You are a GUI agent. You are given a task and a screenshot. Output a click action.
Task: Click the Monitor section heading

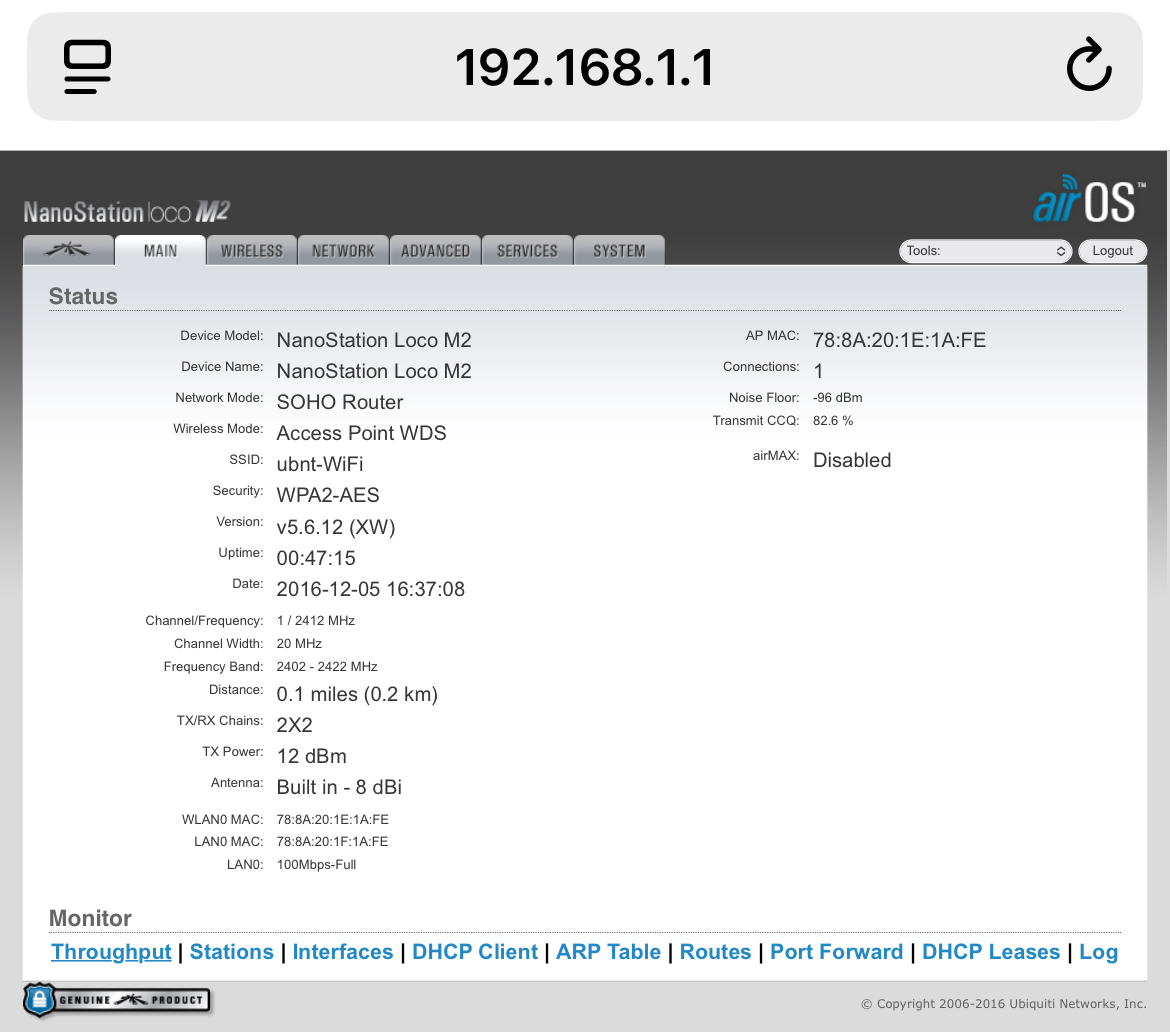coord(90,918)
